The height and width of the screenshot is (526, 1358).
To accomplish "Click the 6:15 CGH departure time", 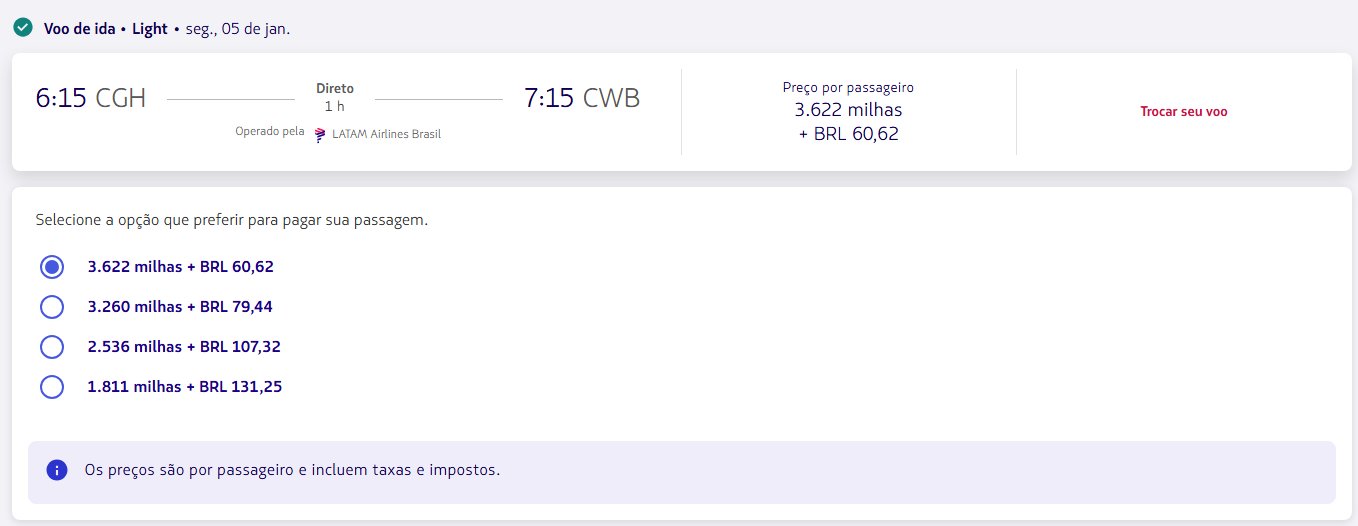I will coord(91,98).
